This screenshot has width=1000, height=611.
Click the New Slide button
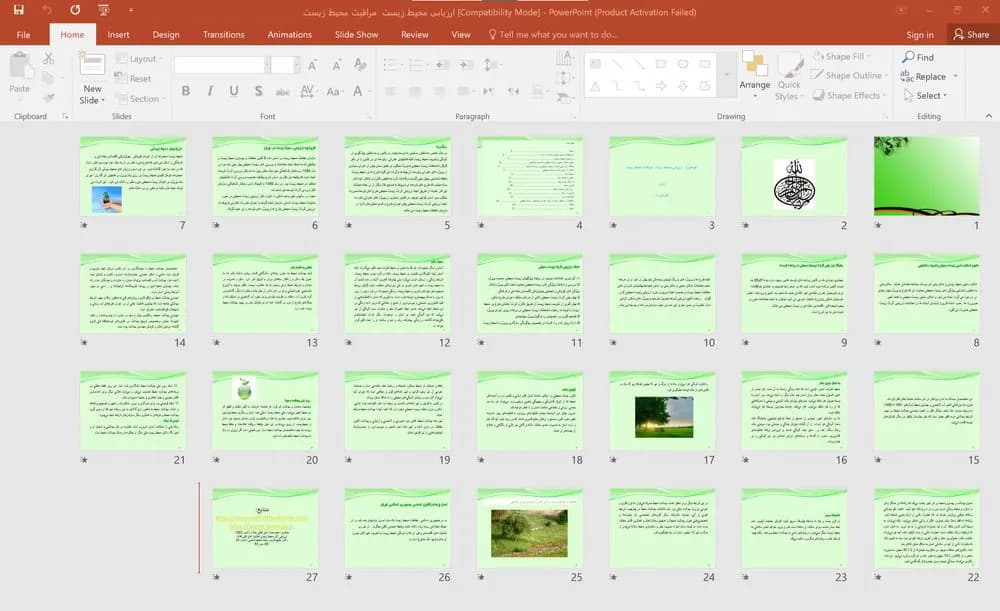[92, 78]
